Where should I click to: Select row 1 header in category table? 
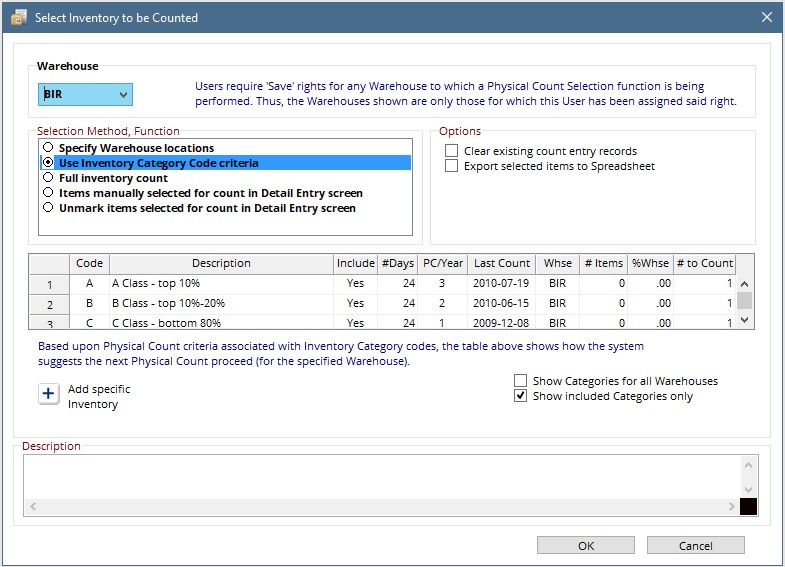(49, 284)
